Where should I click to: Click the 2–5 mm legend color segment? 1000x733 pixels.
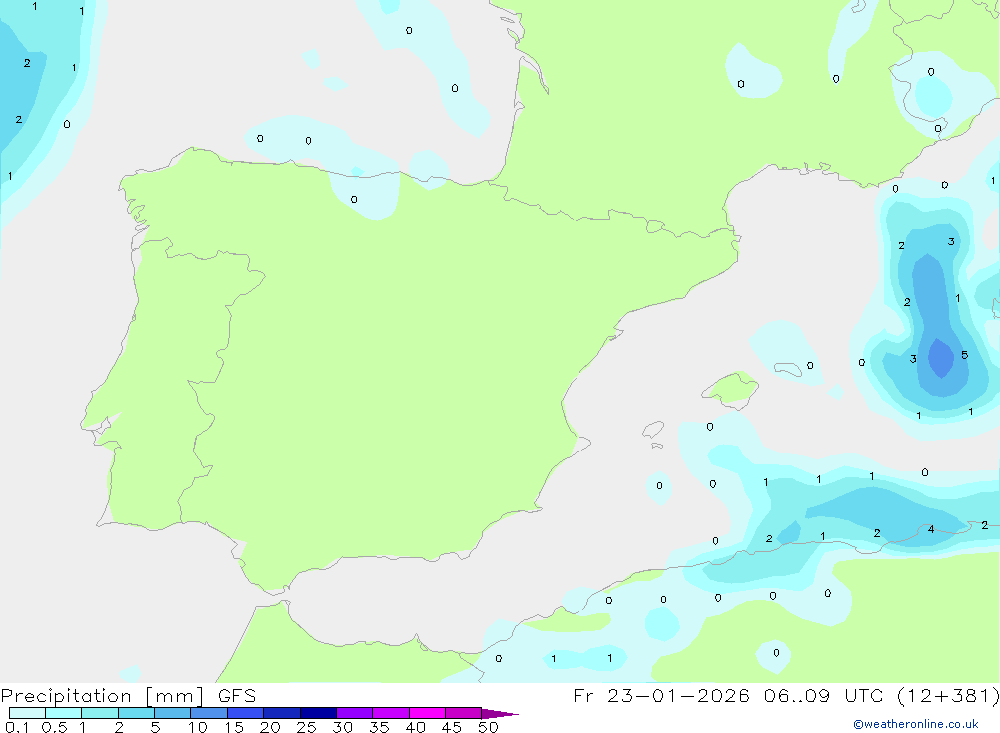[136, 713]
